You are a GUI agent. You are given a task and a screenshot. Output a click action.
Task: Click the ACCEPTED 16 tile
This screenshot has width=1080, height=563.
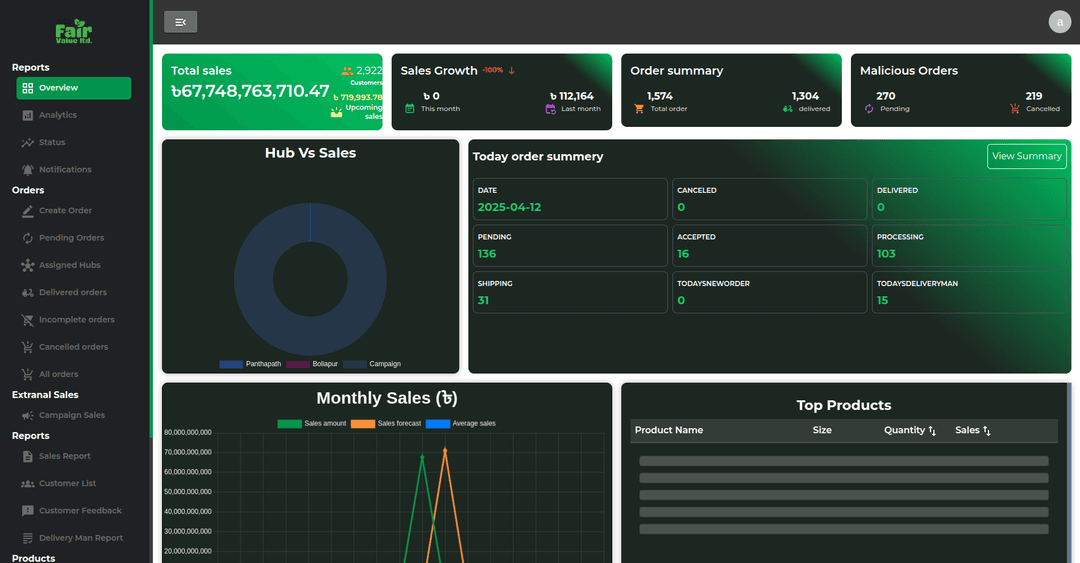tap(769, 246)
